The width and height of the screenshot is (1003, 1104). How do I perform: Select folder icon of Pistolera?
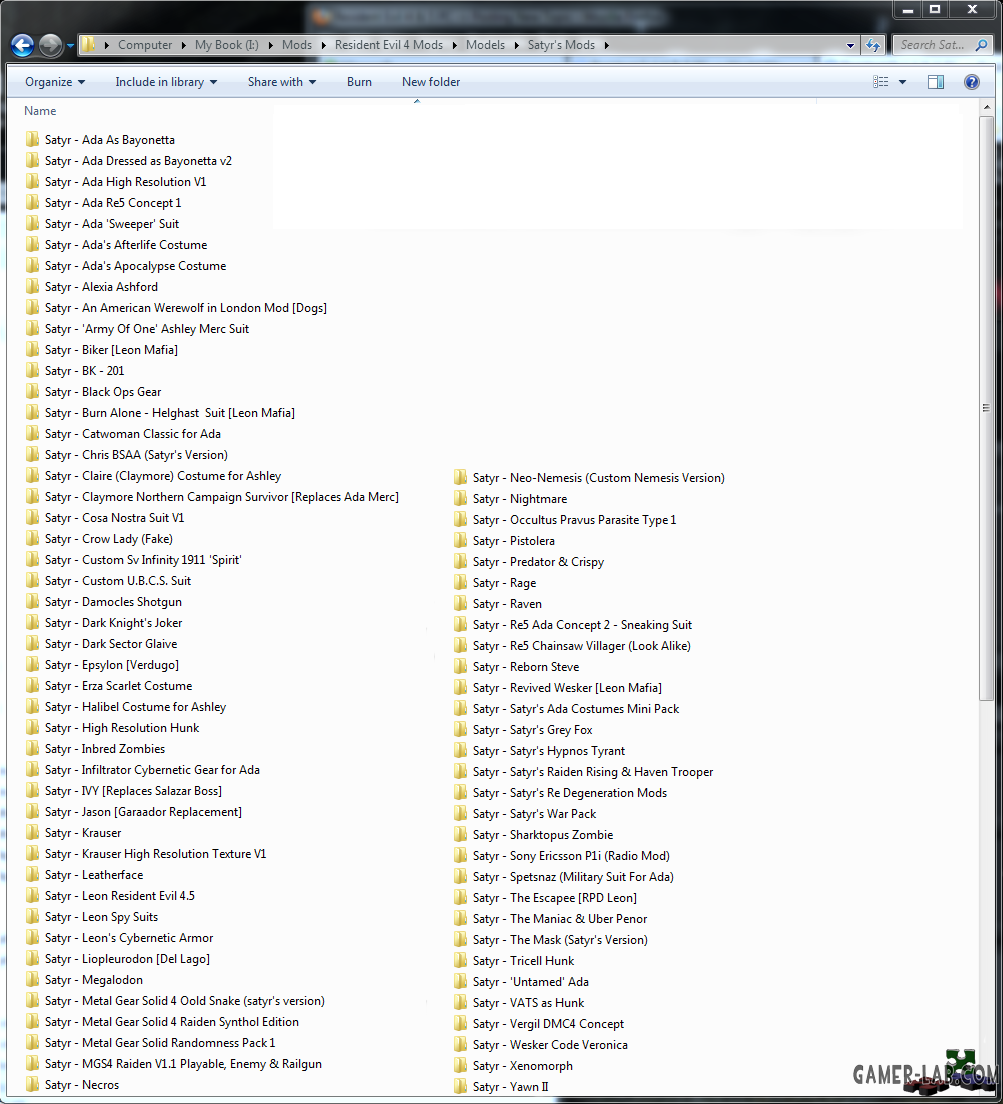[460, 541]
